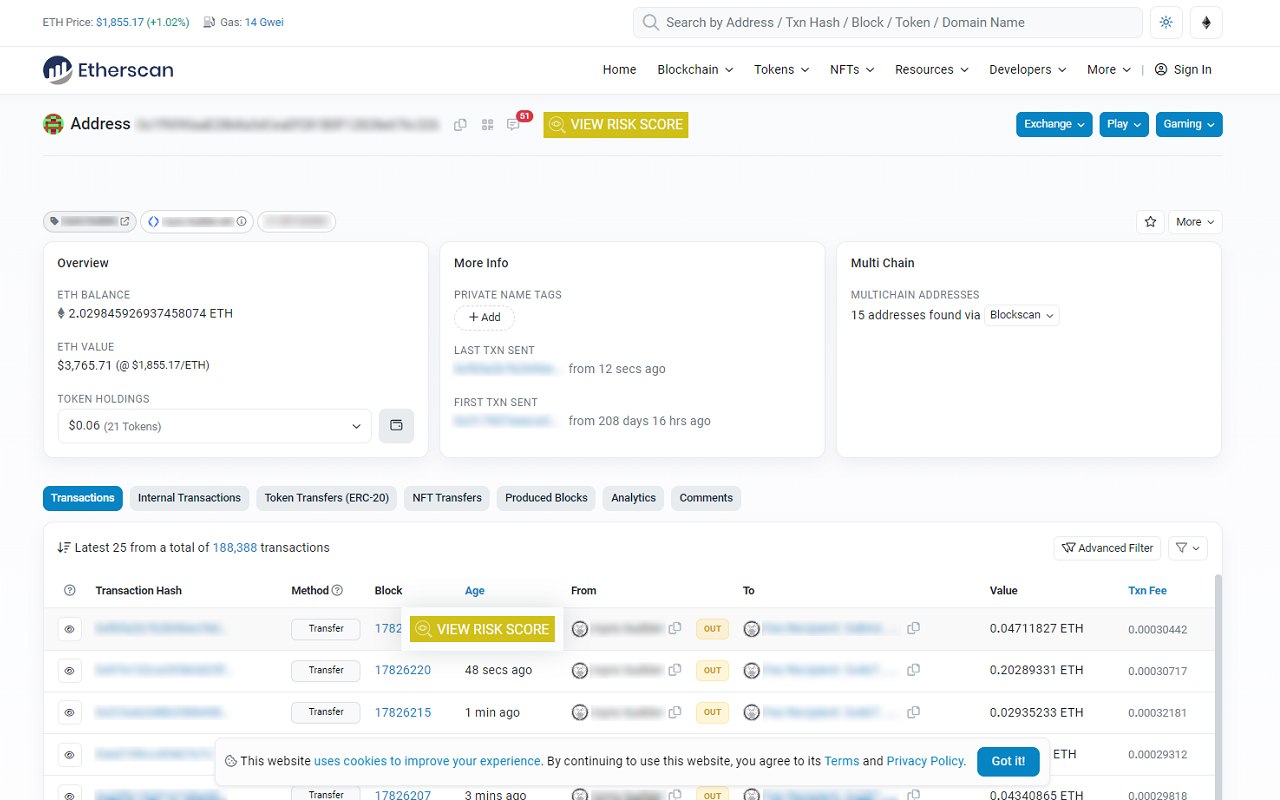The width and height of the screenshot is (1280, 800).
Task: Open the Terms link in cookie notice
Action: pyautogui.click(x=842, y=761)
